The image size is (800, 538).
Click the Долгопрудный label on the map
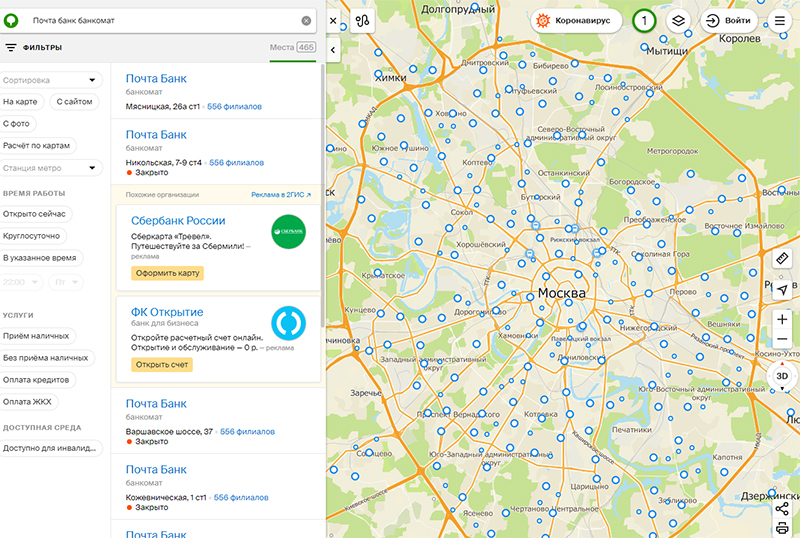(458, 9)
